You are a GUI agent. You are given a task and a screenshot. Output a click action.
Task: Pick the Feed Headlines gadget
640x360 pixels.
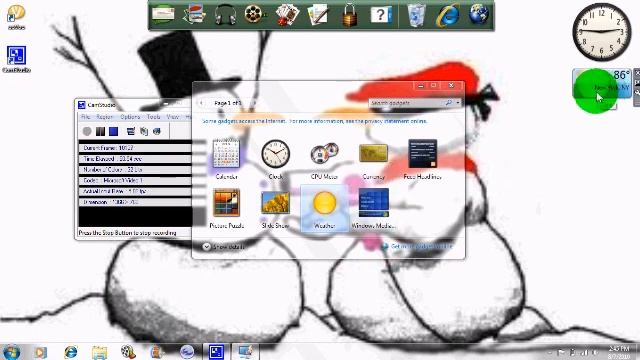422,158
